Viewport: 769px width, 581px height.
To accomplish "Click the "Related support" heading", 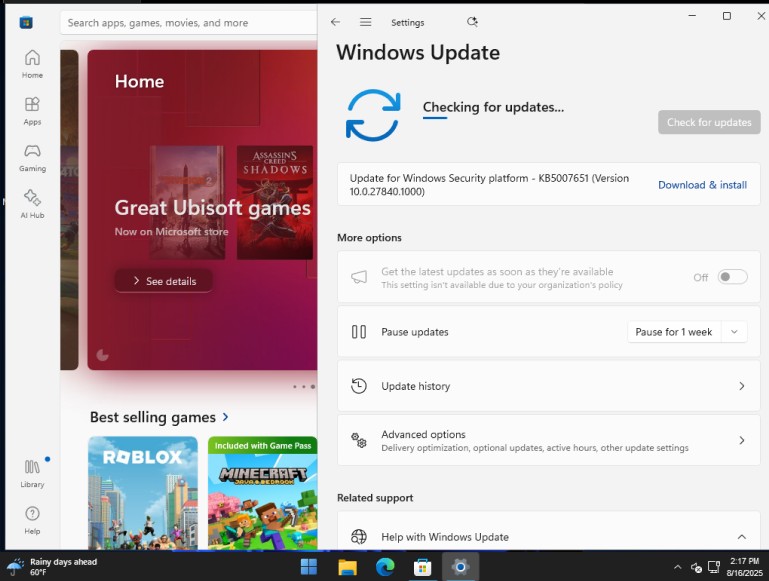I will [x=375, y=498].
